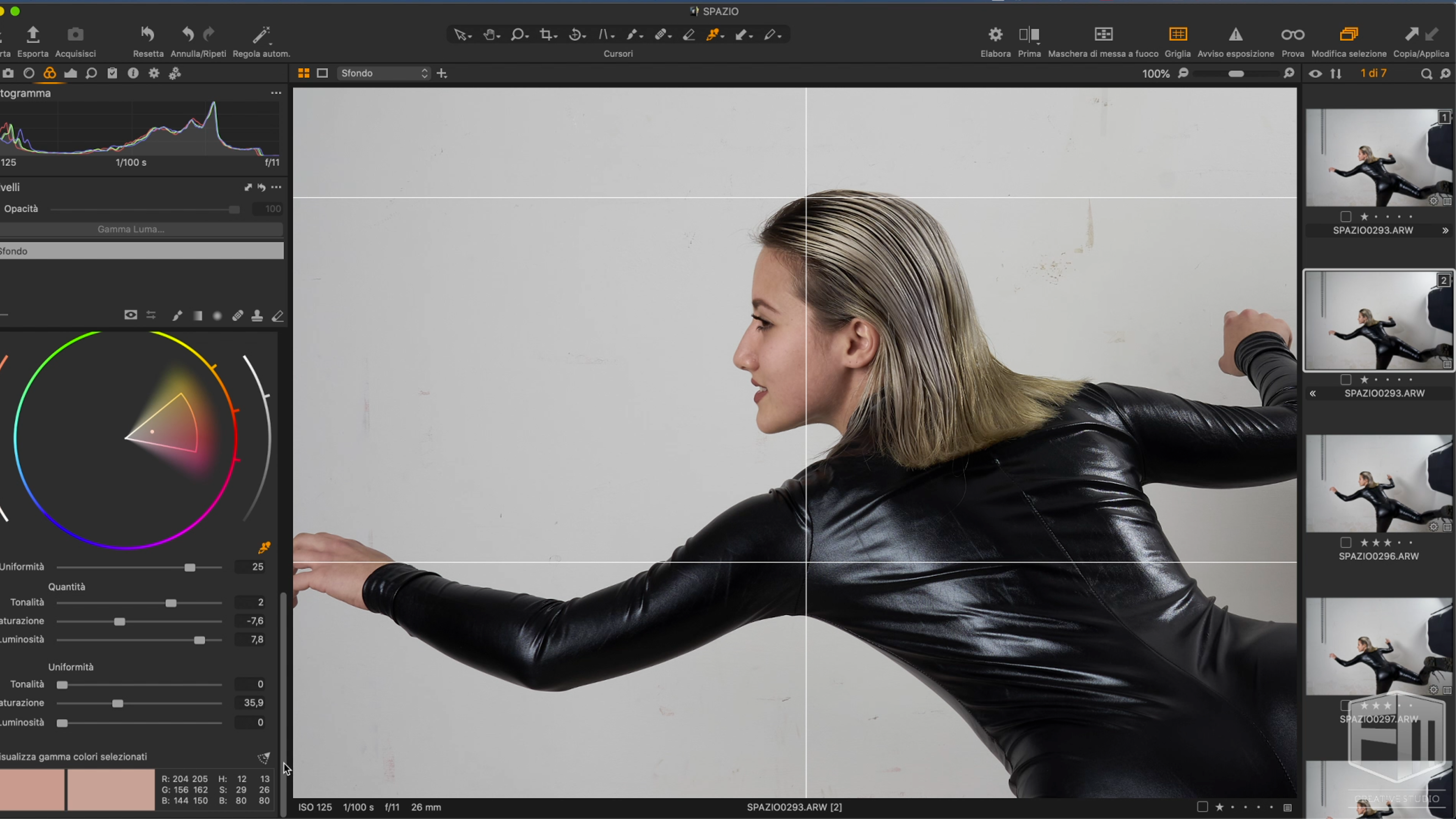This screenshot has height=819, width=1456.
Task: Pick the Pan hand cursor tool
Action: [x=490, y=35]
